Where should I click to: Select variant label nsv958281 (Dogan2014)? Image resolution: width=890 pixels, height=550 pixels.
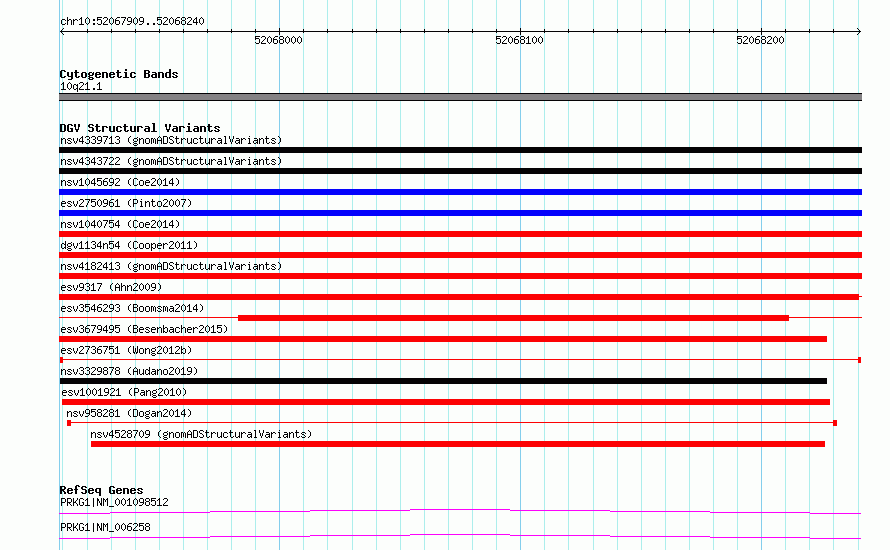(129, 413)
